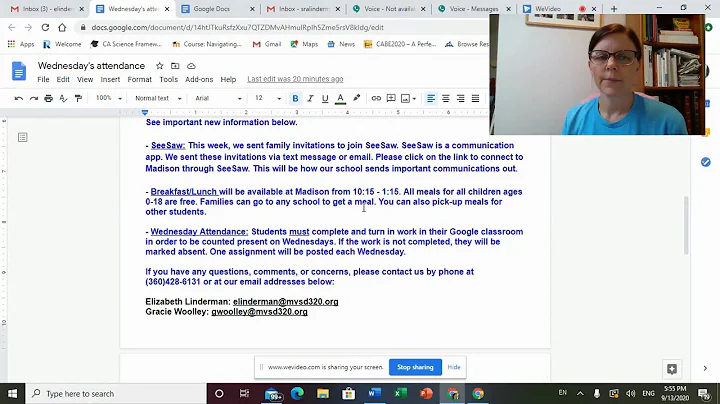Select the Paint format tool
The height and width of the screenshot is (404, 720).
point(79,98)
